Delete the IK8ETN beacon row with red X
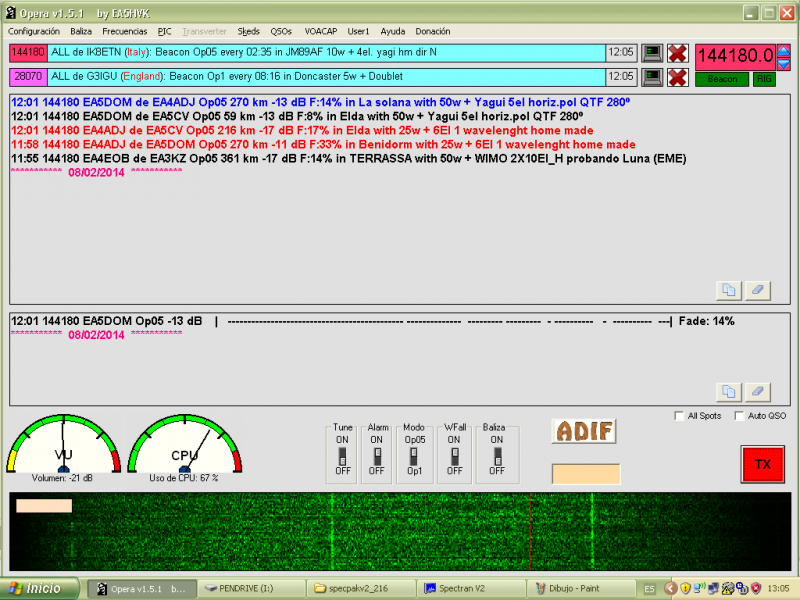Screen dimensions: 800x600 point(678,53)
